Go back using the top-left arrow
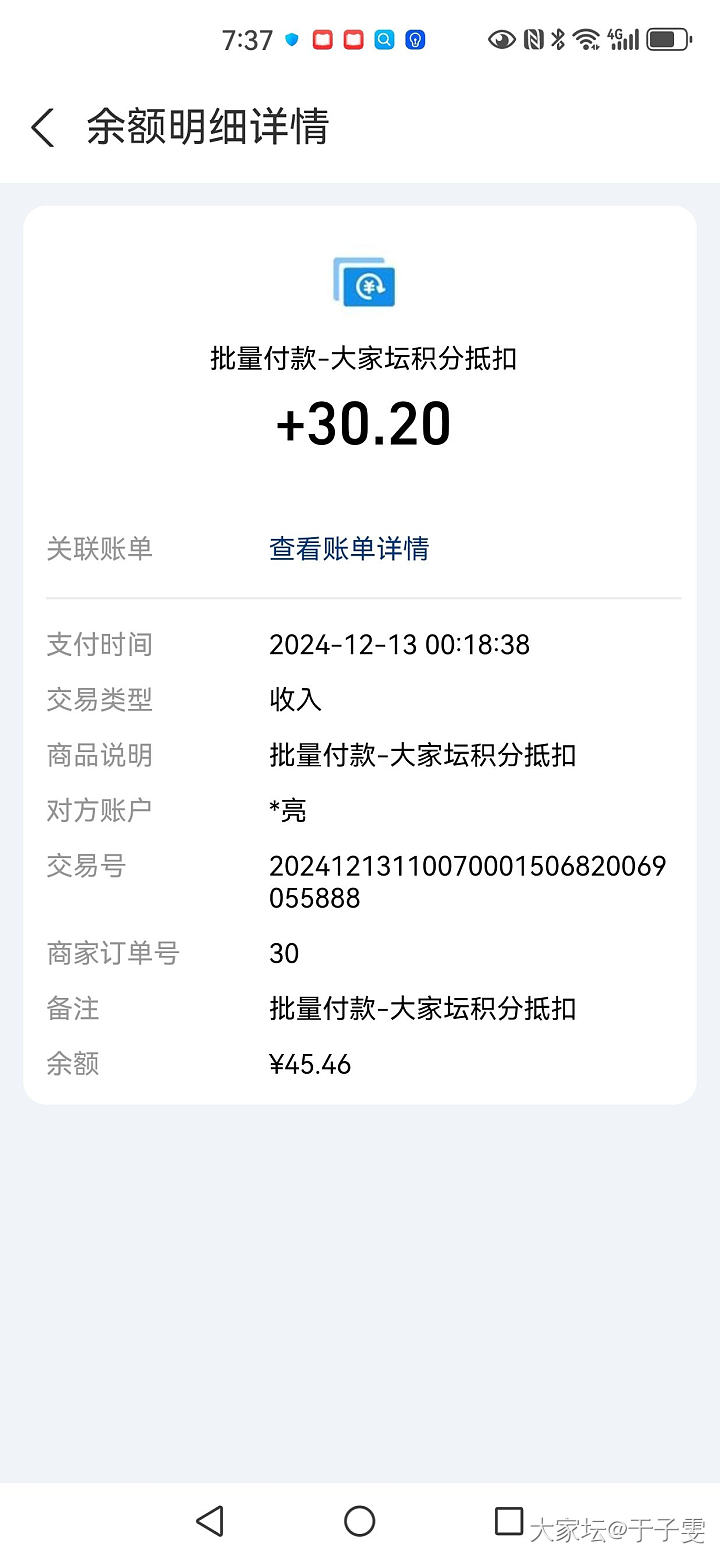The width and height of the screenshot is (720, 1559). point(42,128)
